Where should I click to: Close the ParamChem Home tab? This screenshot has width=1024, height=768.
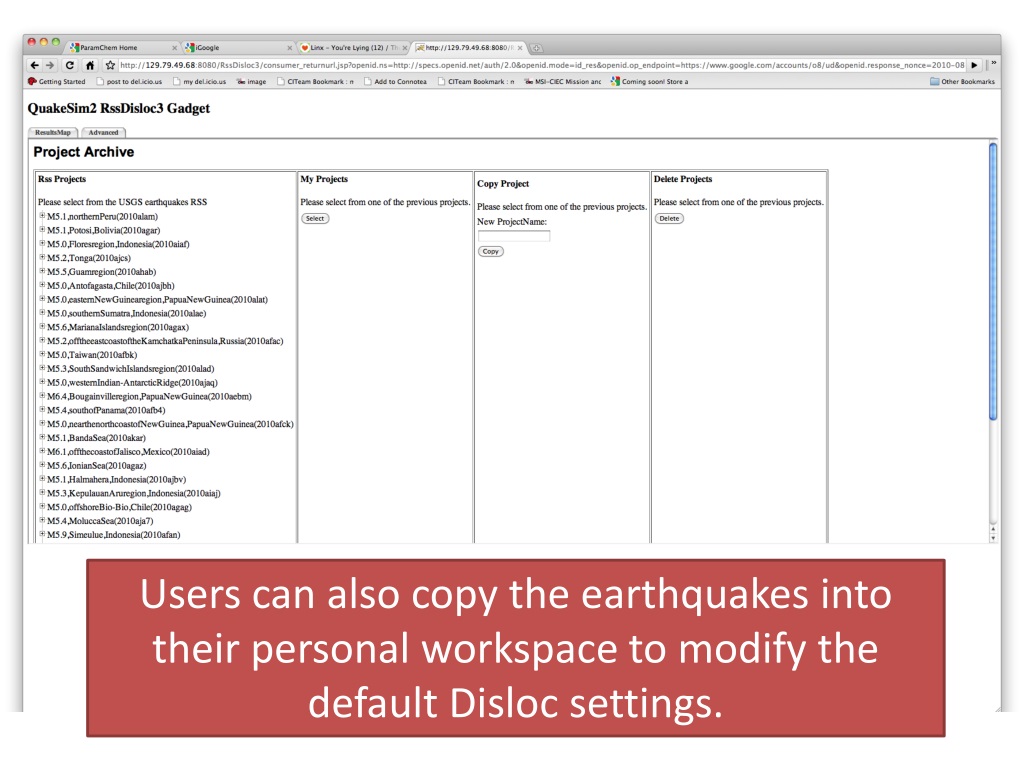click(174, 48)
